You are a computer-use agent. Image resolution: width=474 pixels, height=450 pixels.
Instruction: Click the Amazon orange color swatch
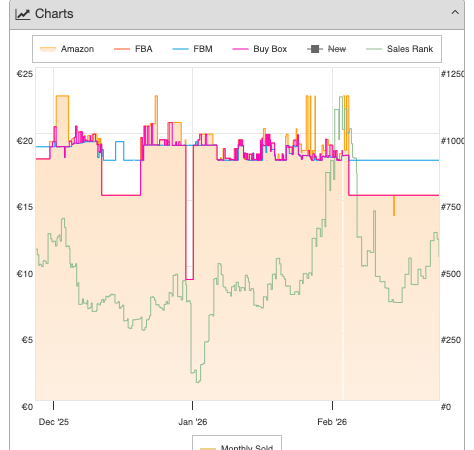coord(48,49)
